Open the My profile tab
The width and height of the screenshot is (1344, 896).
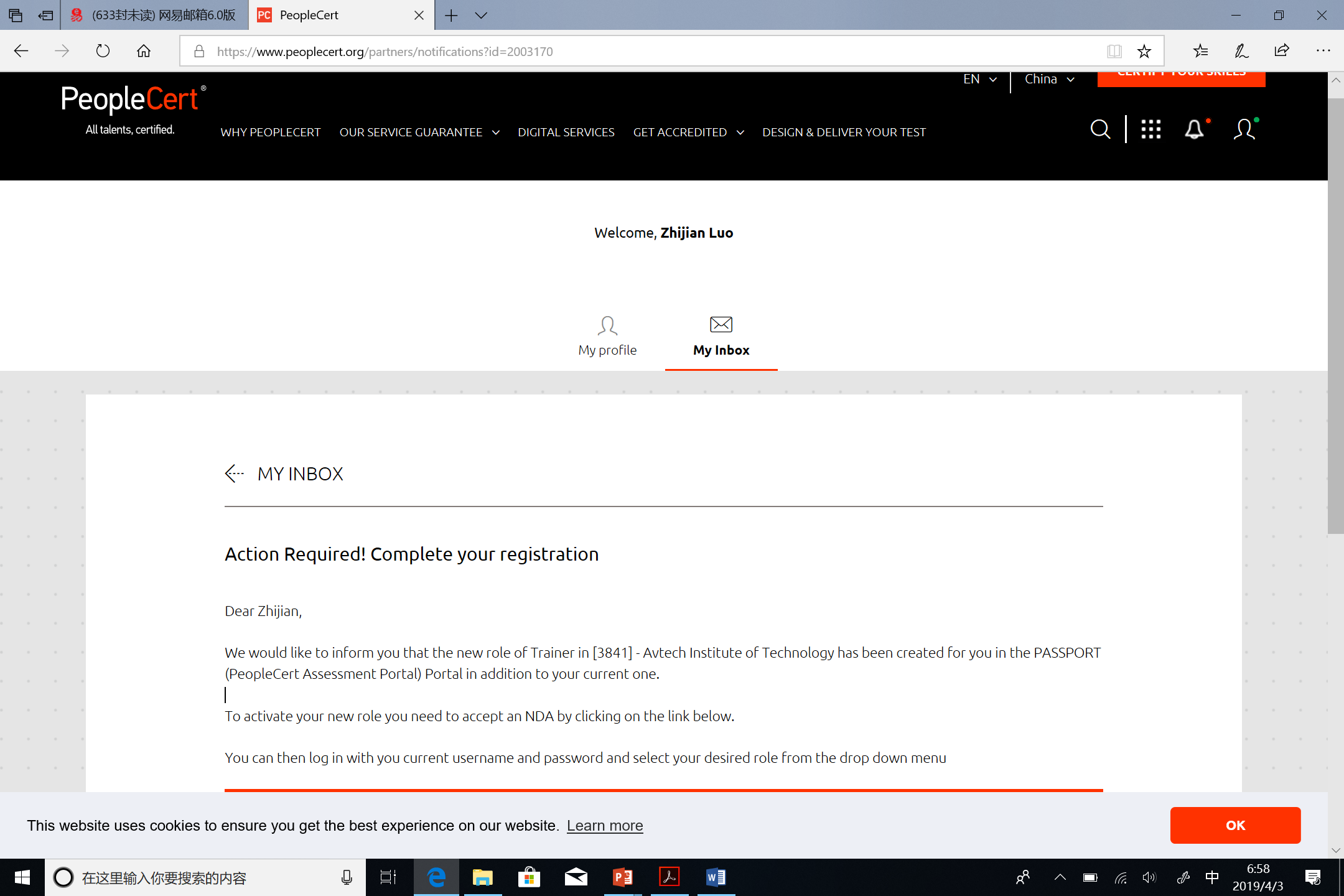[x=607, y=336]
